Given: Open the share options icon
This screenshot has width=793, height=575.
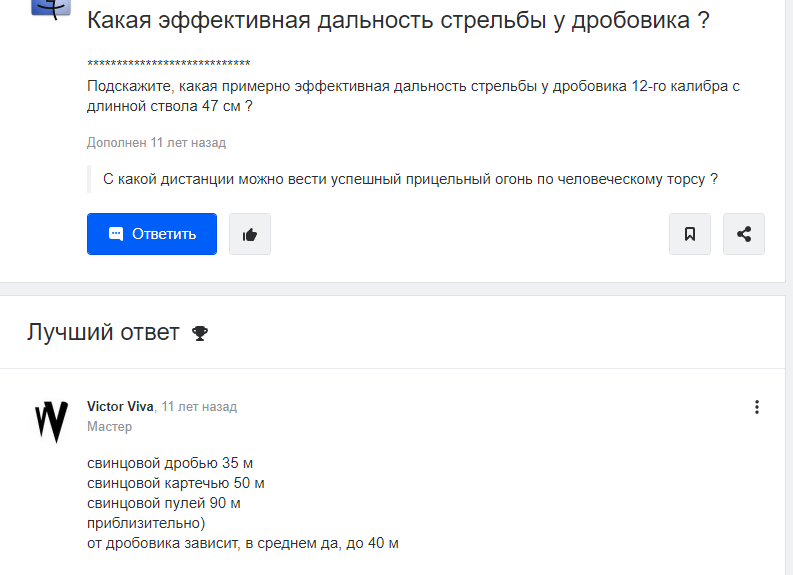Looking at the screenshot, I should pyautogui.click(x=743, y=234).
